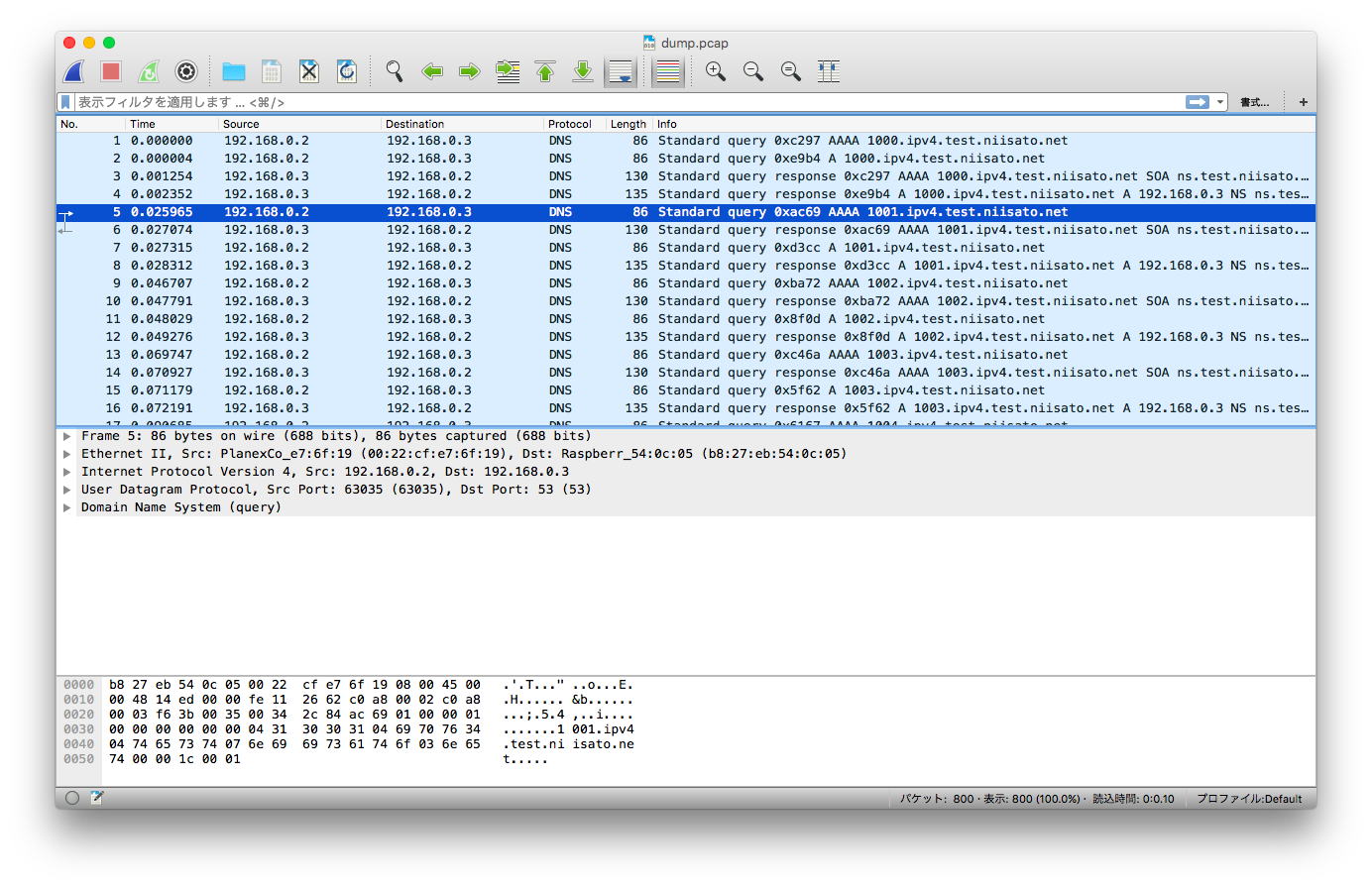This screenshot has height=888, width=1372.
Task: Expand the Ethernet II details
Action: point(67,454)
